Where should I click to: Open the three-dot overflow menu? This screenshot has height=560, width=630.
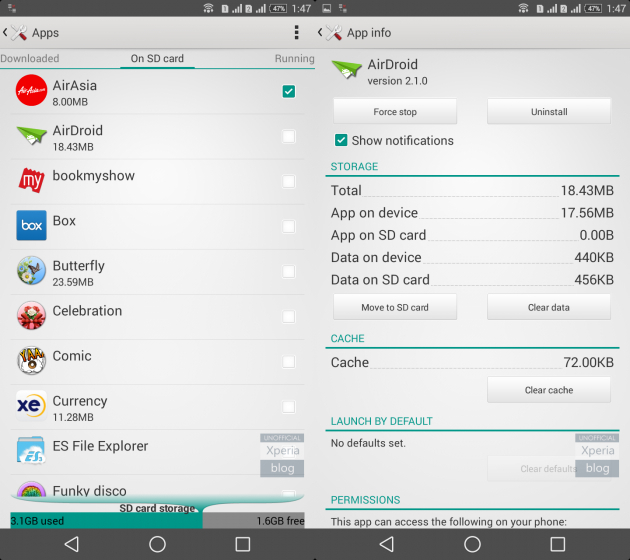click(x=296, y=33)
